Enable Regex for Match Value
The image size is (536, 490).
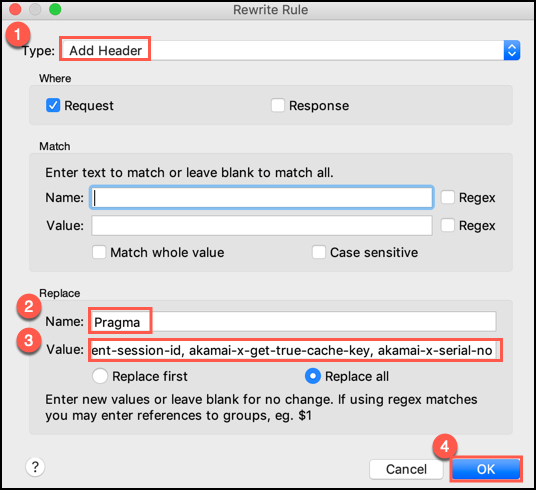(x=447, y=225)
